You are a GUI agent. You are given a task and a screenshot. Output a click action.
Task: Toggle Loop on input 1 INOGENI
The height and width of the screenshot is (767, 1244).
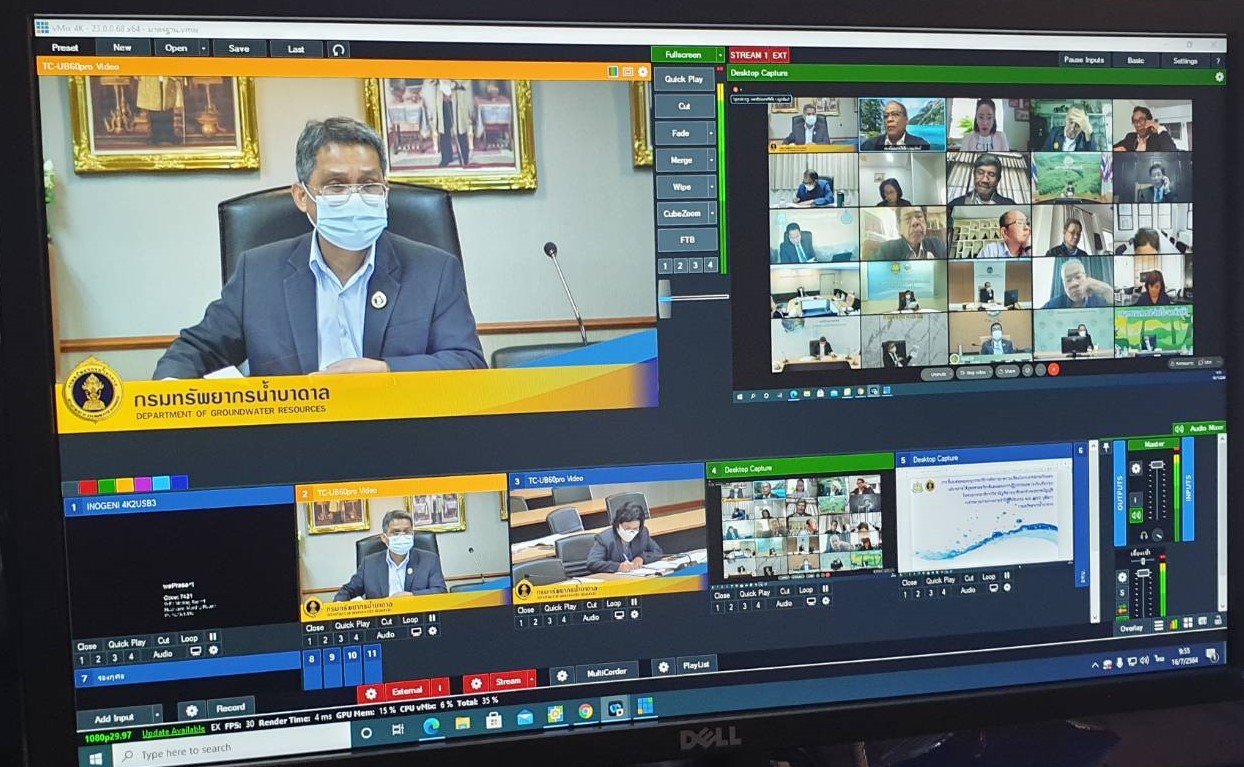(x=188, y=639)
